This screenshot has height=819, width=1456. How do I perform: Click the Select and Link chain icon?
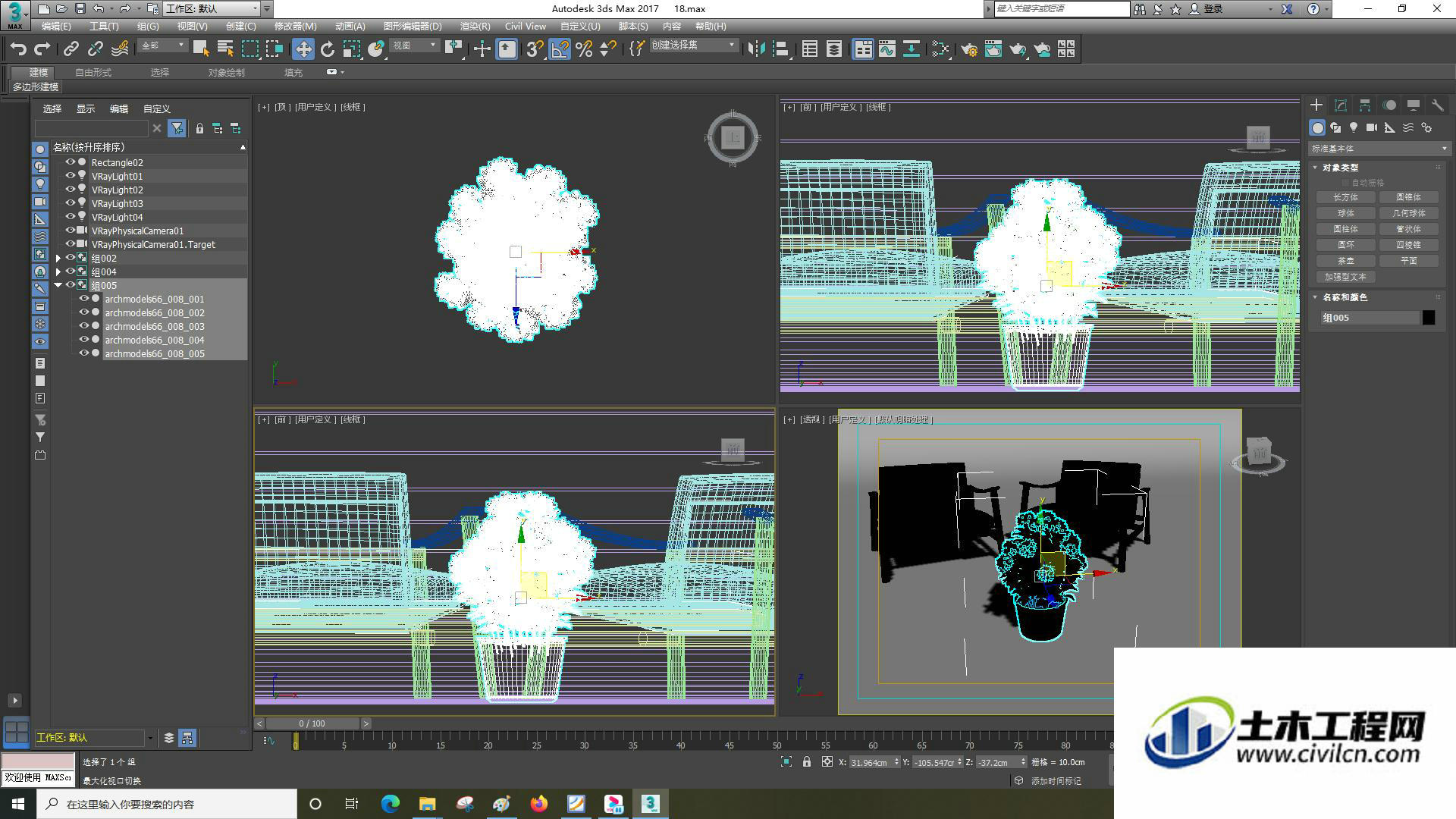71,49
